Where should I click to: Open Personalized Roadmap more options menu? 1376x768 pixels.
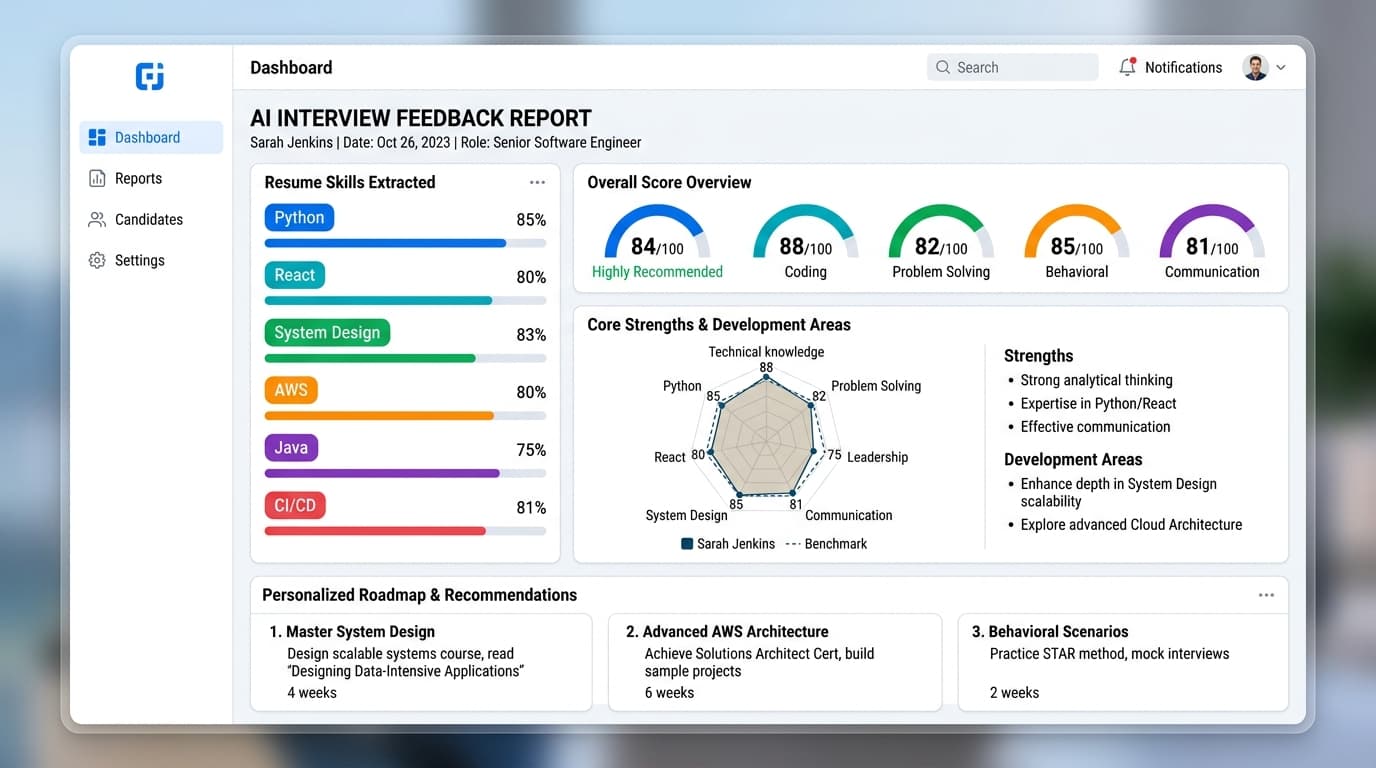point(1266,595)
